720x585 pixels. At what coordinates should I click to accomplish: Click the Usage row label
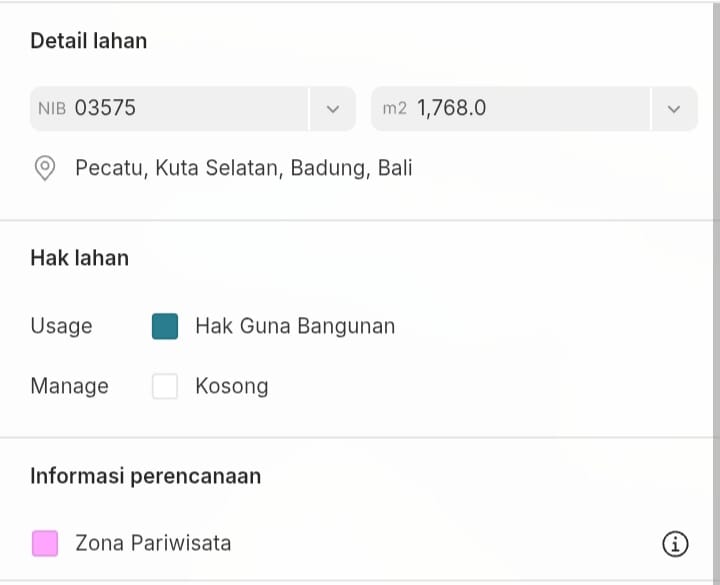[61, 326]
